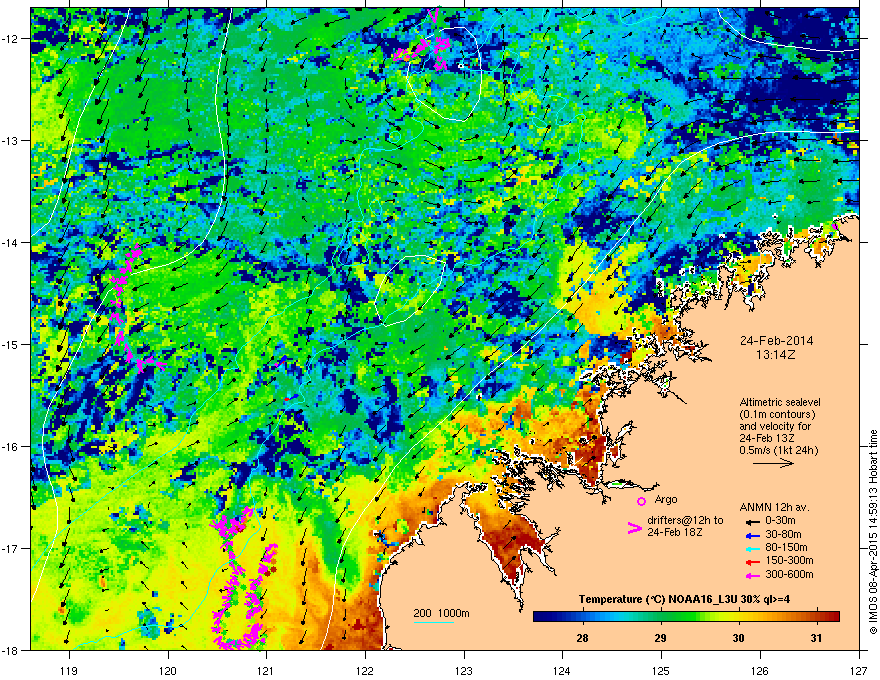880x680 pixels.
Task: Select the black 0-30m ANMN arrow symbol
Action: (751, 521)
